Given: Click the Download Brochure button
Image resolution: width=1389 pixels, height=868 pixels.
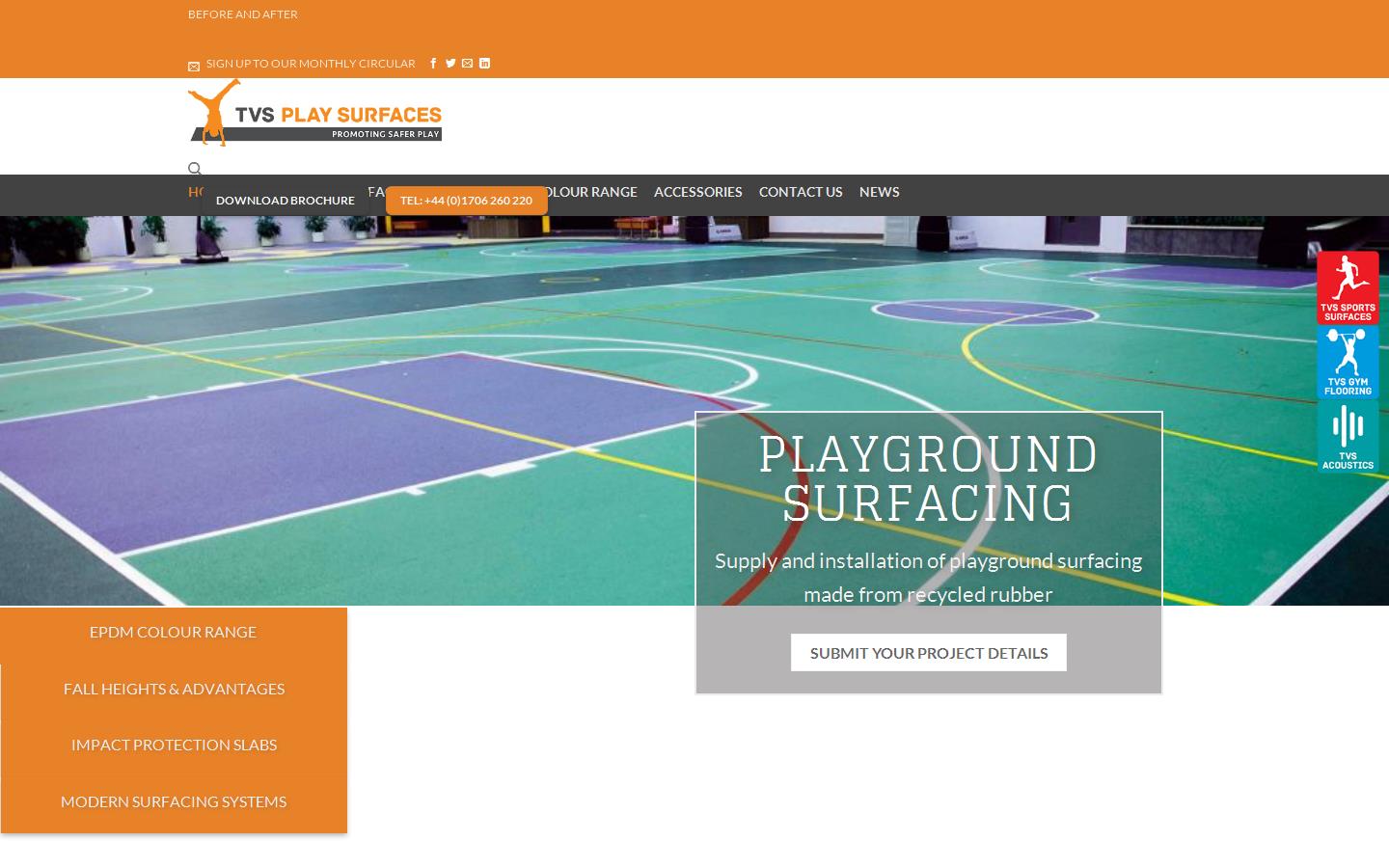Looking at the screenshot, I should click(x=285, y=201).
